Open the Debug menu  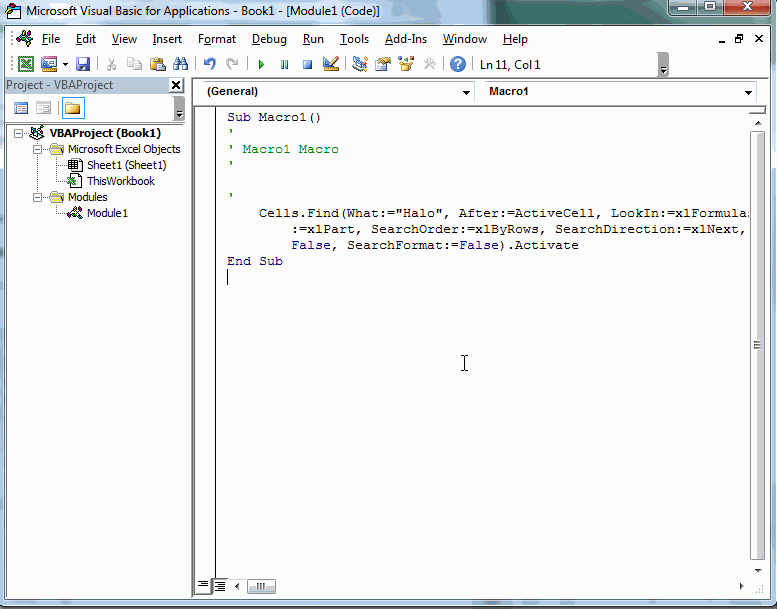coord(269,39)
